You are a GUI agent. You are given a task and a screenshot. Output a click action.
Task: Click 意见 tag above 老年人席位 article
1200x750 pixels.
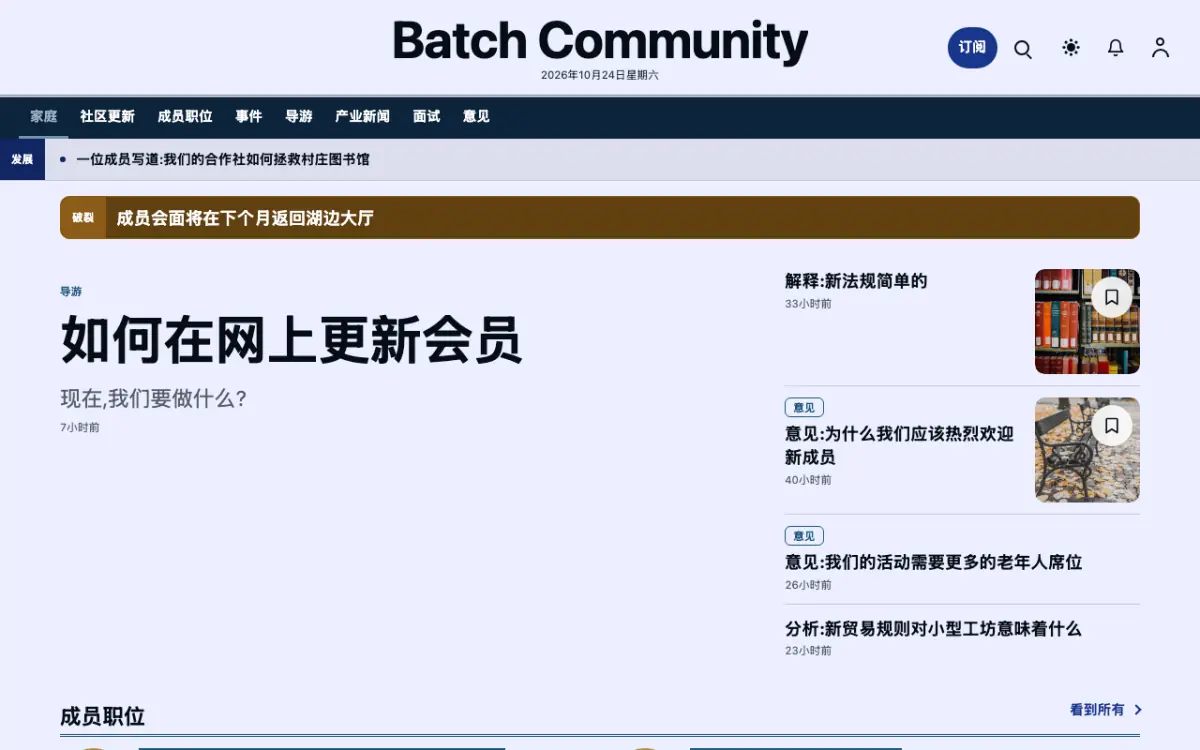click(804, 536)
